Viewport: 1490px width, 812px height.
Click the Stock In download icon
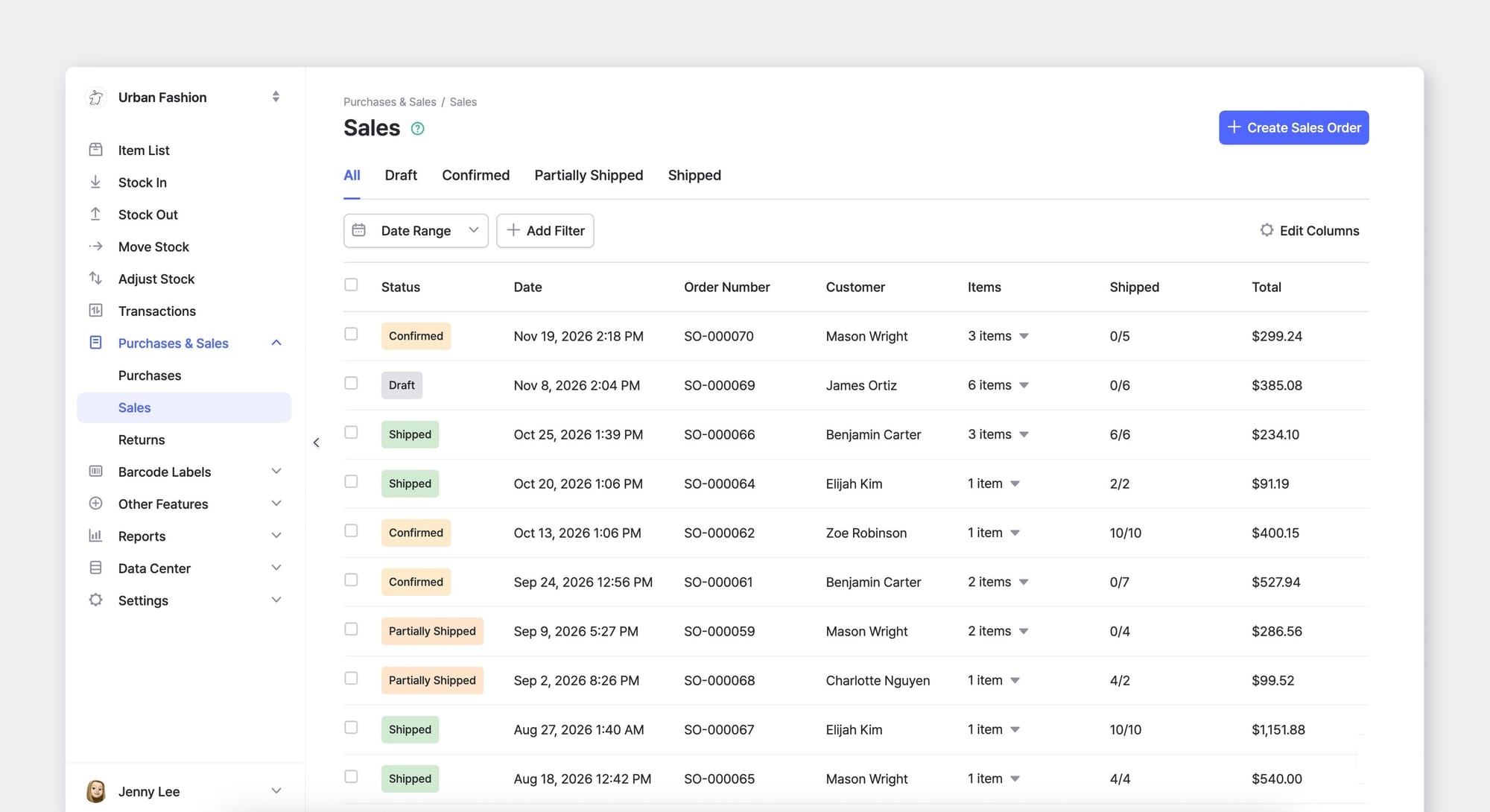[x=95, y=182]
